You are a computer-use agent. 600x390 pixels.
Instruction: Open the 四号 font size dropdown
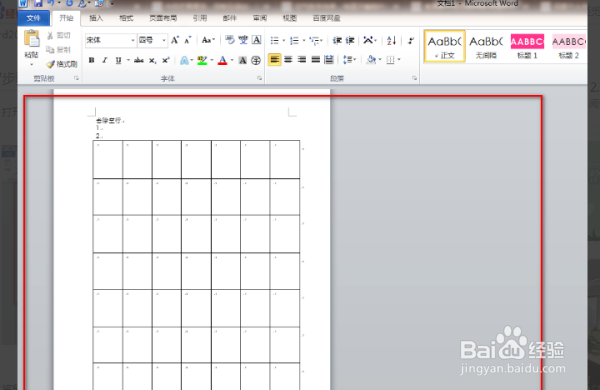point(164,40)
